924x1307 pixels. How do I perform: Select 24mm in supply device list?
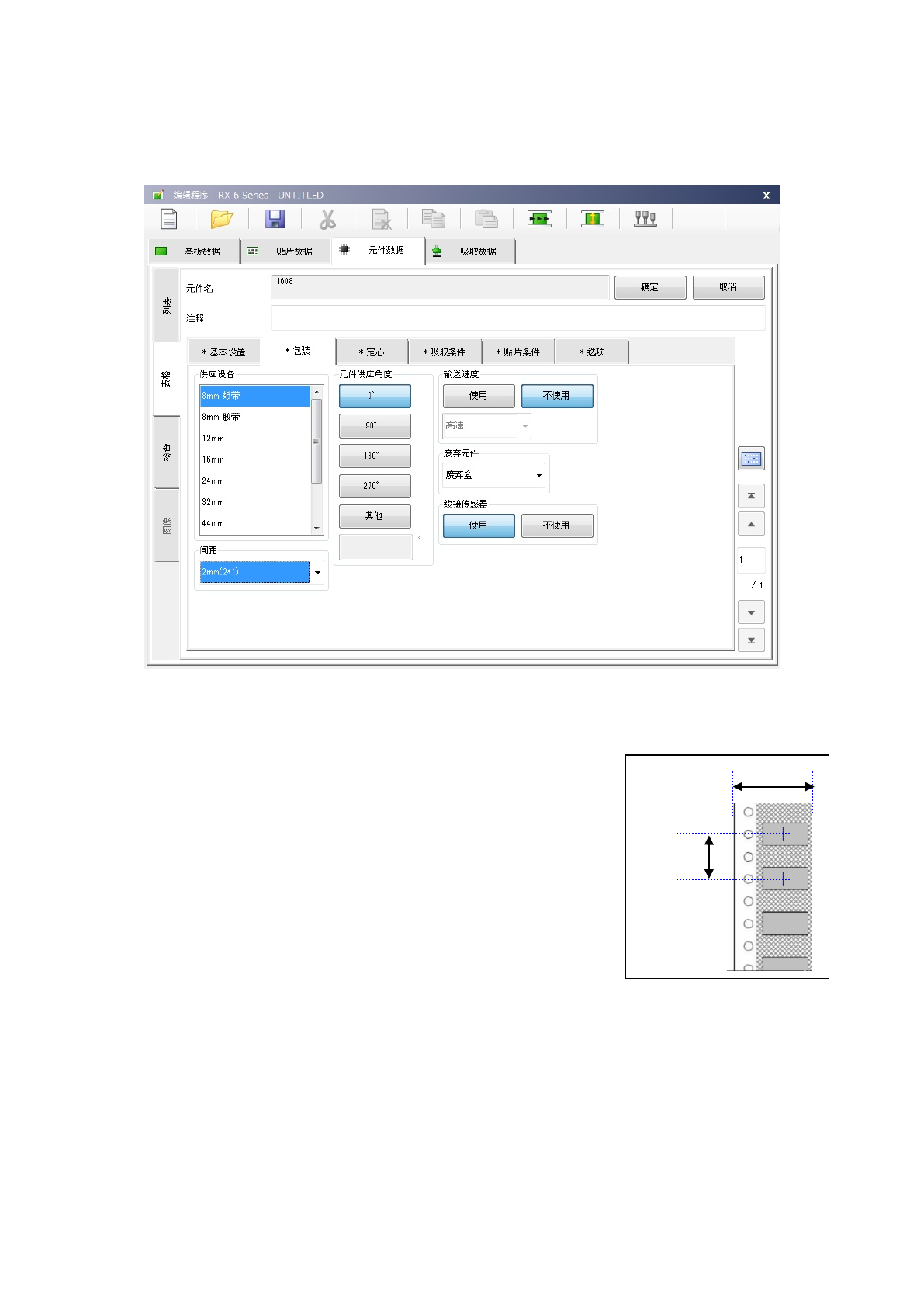(255, 481)
